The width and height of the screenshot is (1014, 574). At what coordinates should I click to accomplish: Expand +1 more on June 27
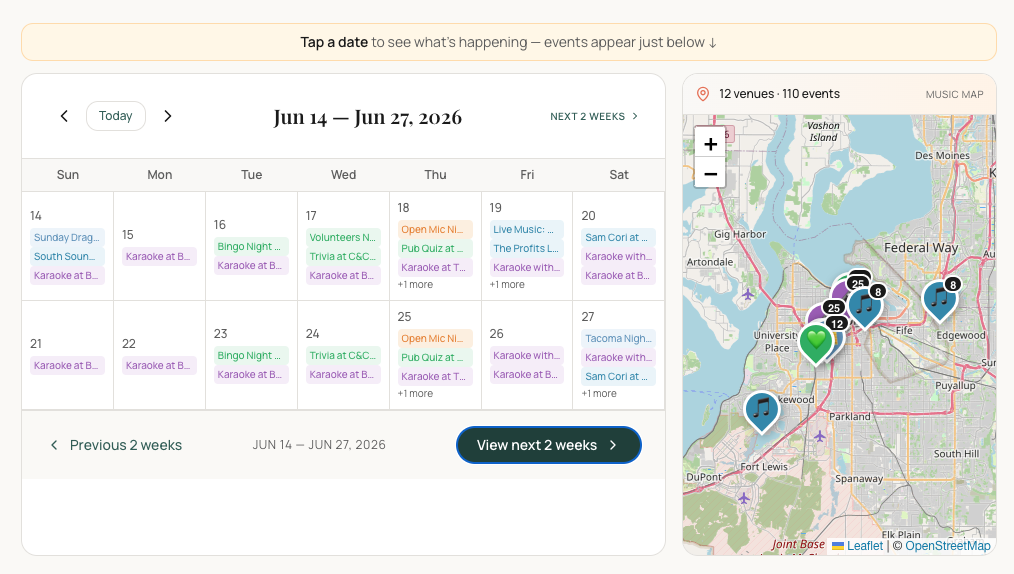point(599,394)
